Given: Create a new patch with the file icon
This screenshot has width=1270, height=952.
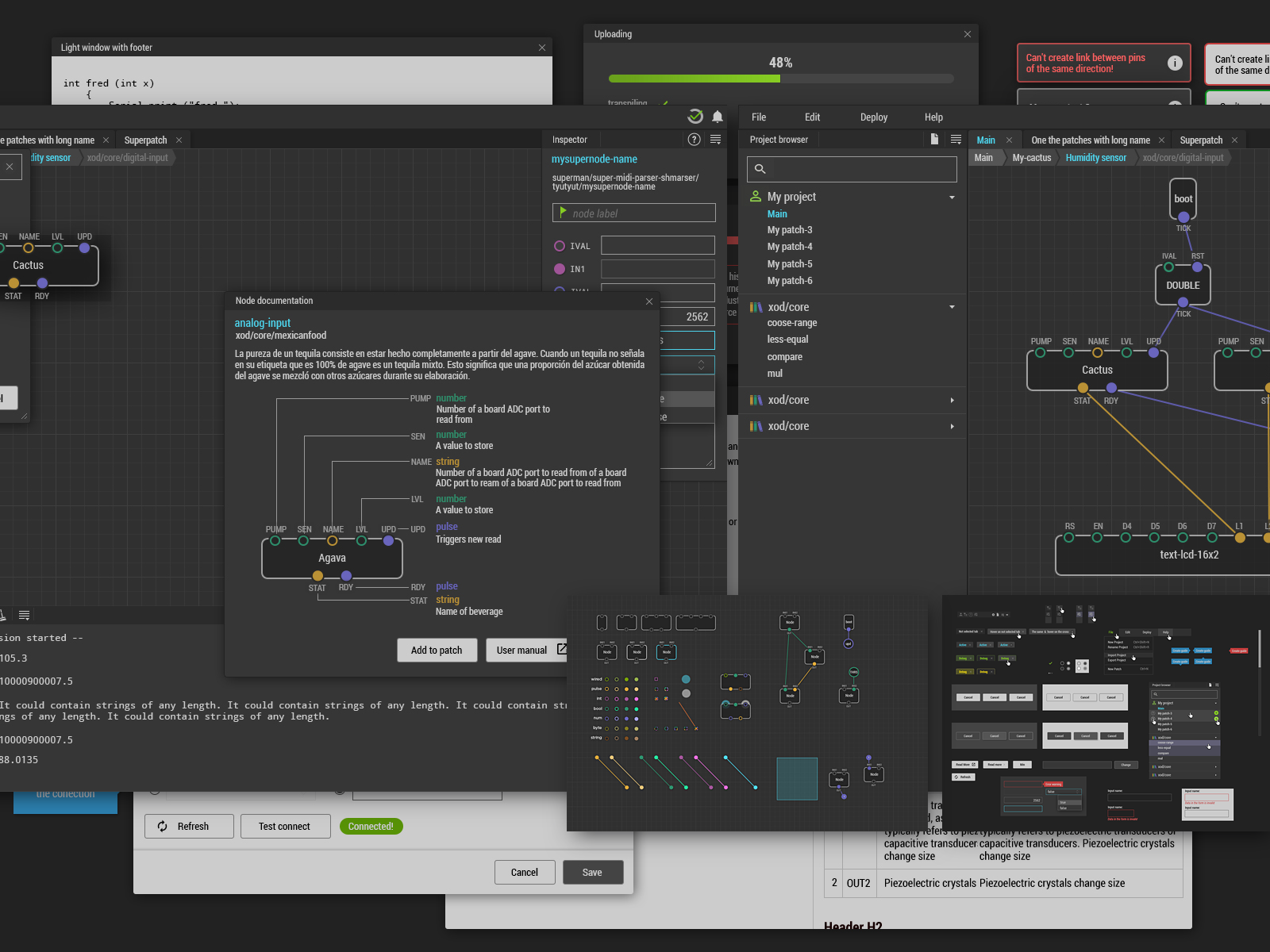Looking at the screenshot, I should 934,139.
